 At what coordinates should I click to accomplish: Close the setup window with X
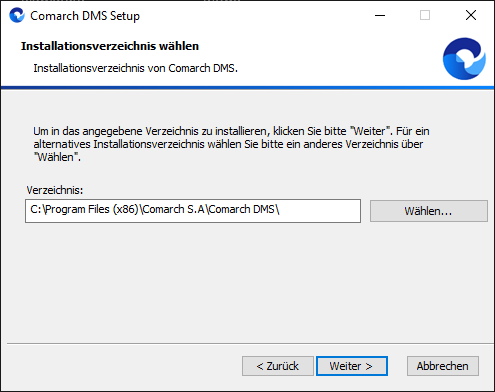click(471, 15)
